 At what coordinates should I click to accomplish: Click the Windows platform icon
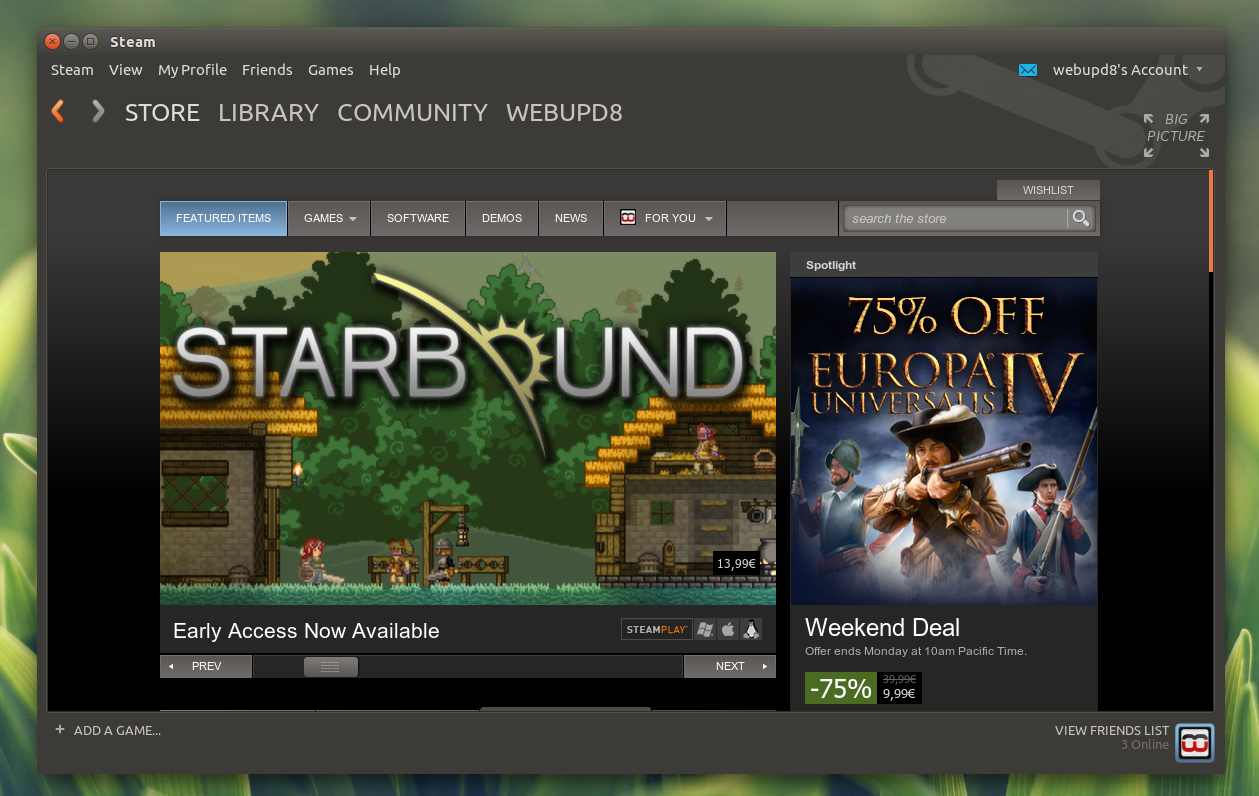click(706, 629)
